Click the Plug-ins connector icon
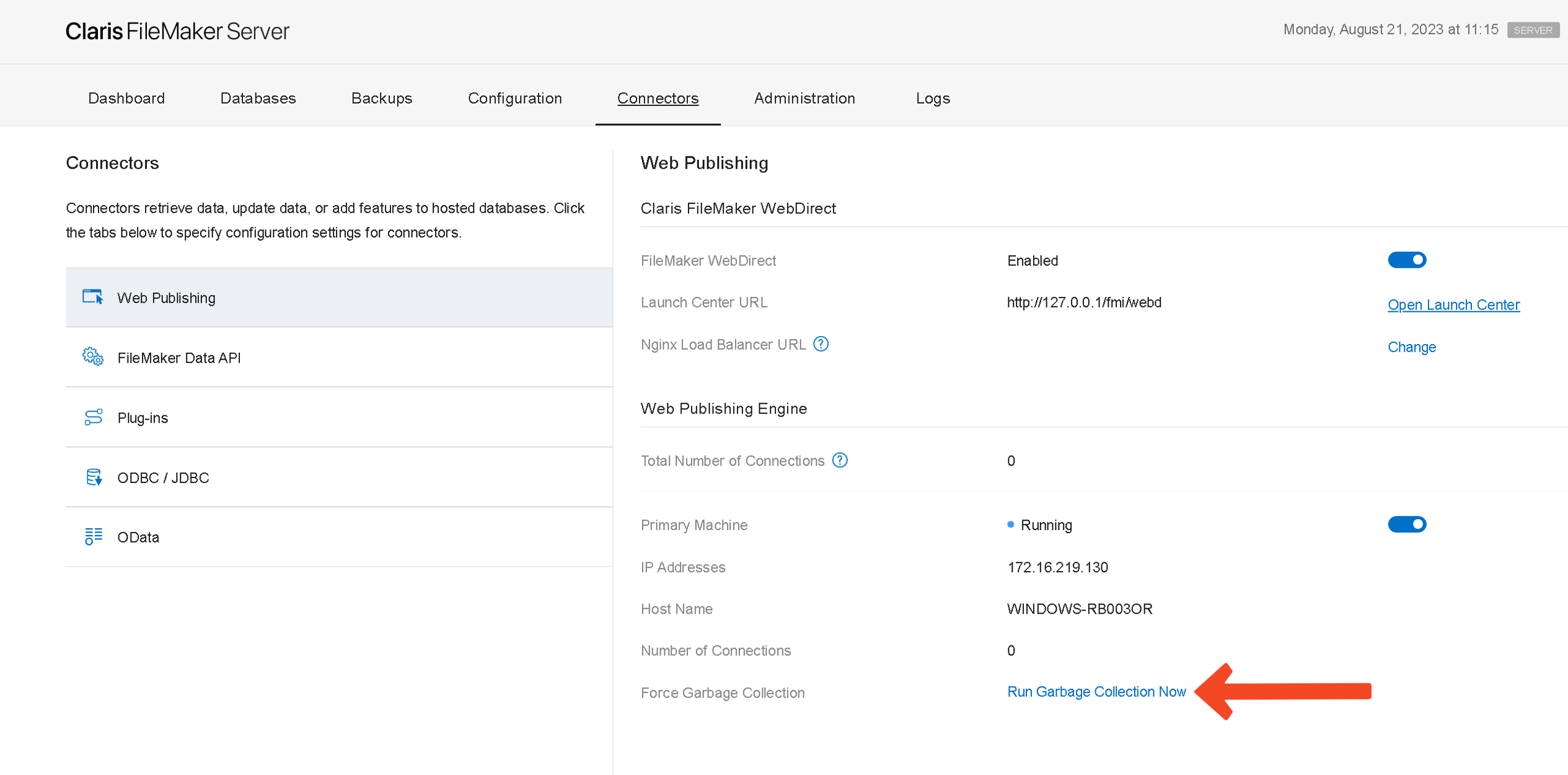Image resolution: width=1568 pixels, height=775 pixels. (93, 417)
